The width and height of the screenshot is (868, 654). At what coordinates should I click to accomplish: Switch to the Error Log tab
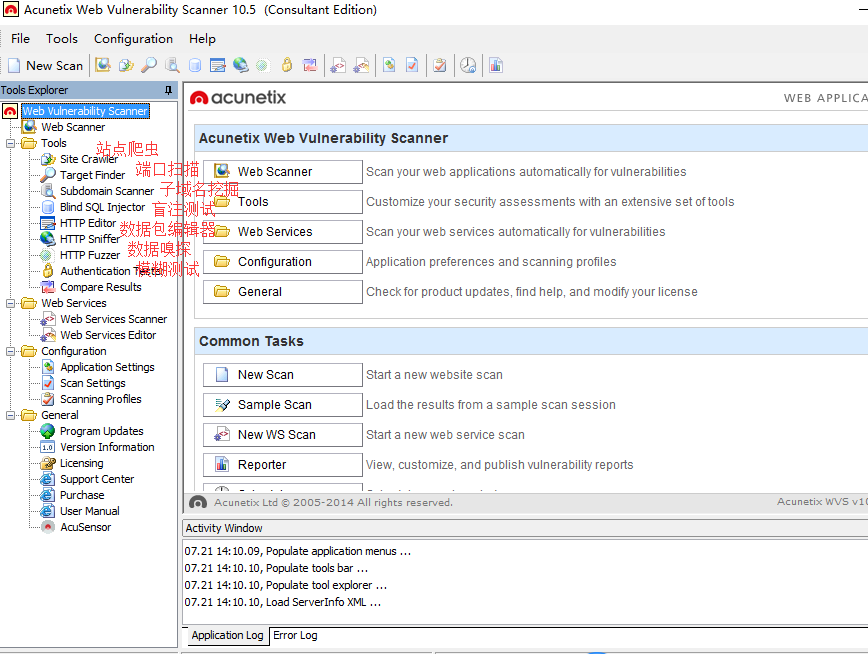[295, 635]
